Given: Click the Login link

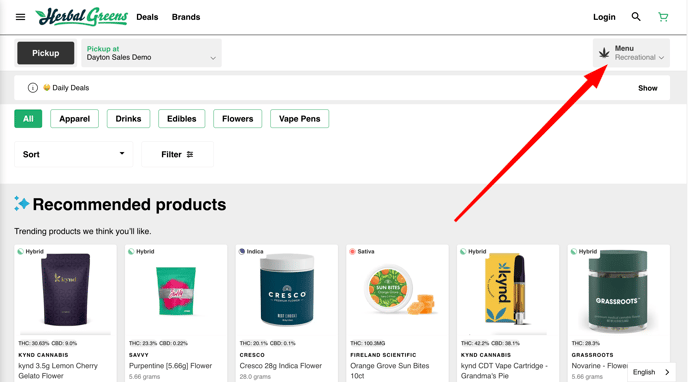Looking at the screenshot, I should 604,17.
